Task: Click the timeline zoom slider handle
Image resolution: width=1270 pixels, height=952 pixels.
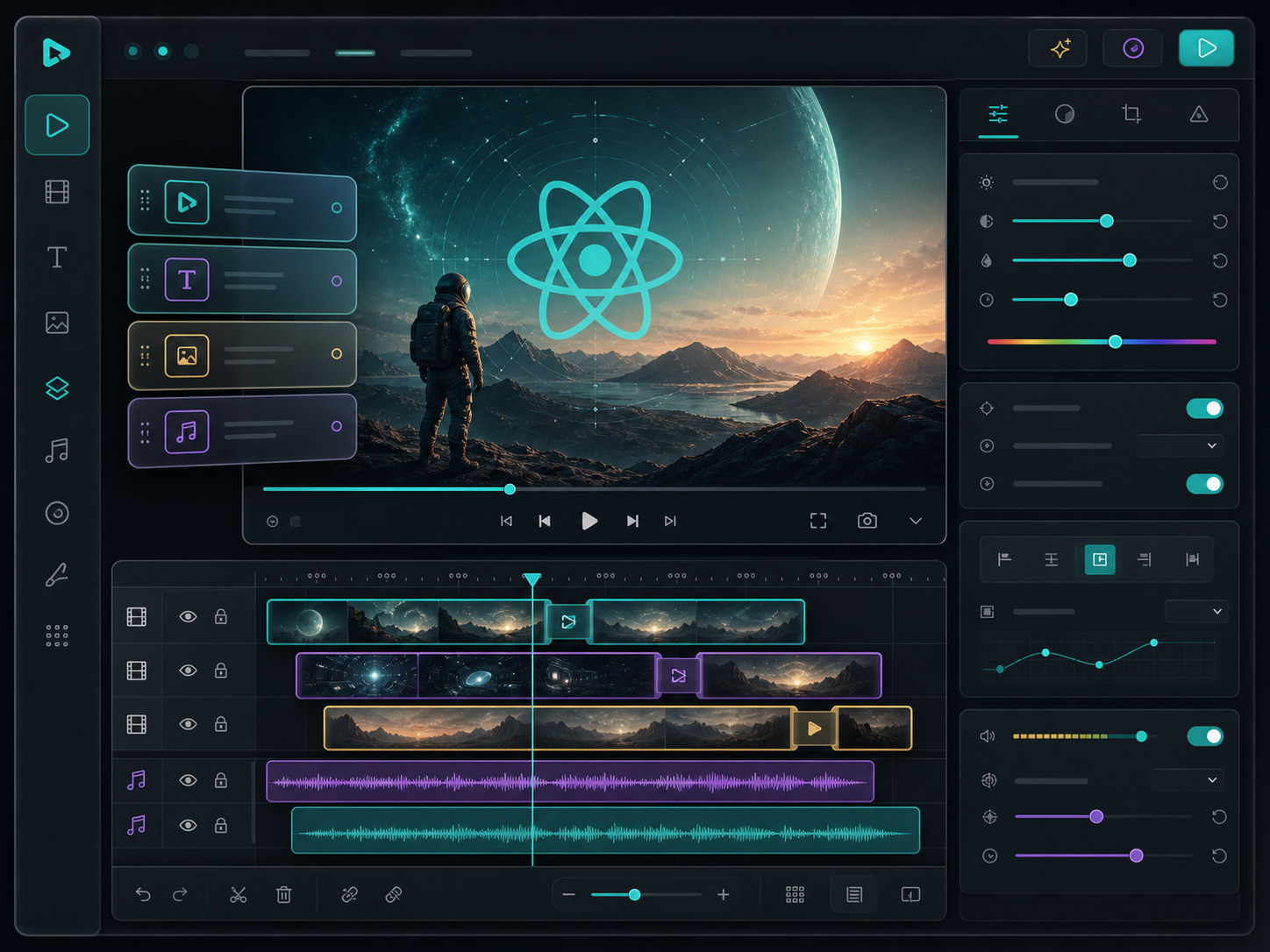Action: [634, 894]
